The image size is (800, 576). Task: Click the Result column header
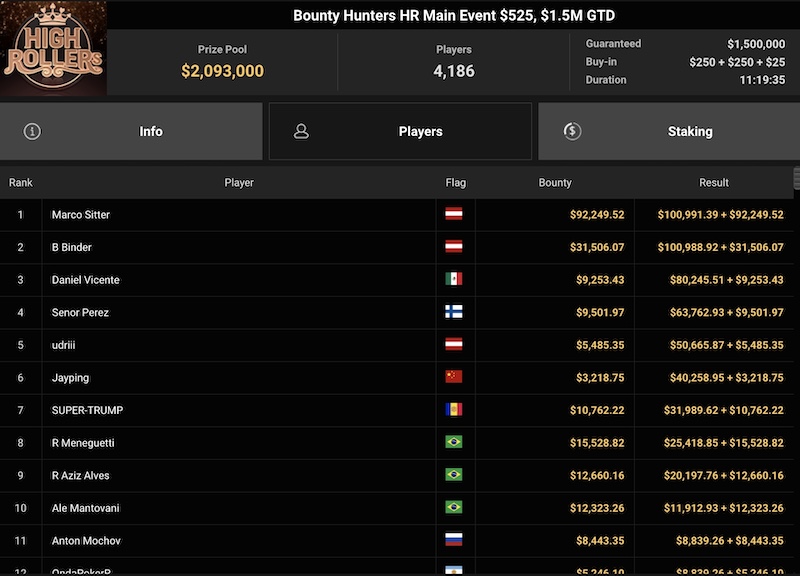click(714, 183)
